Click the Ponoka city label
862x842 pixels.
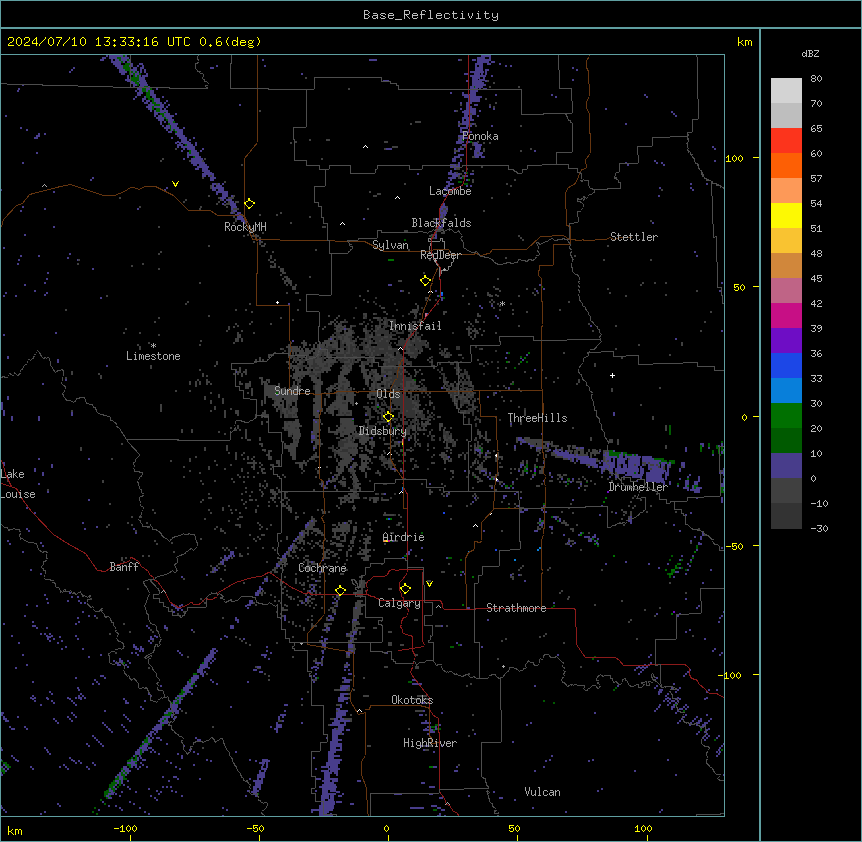pos(480,136)
